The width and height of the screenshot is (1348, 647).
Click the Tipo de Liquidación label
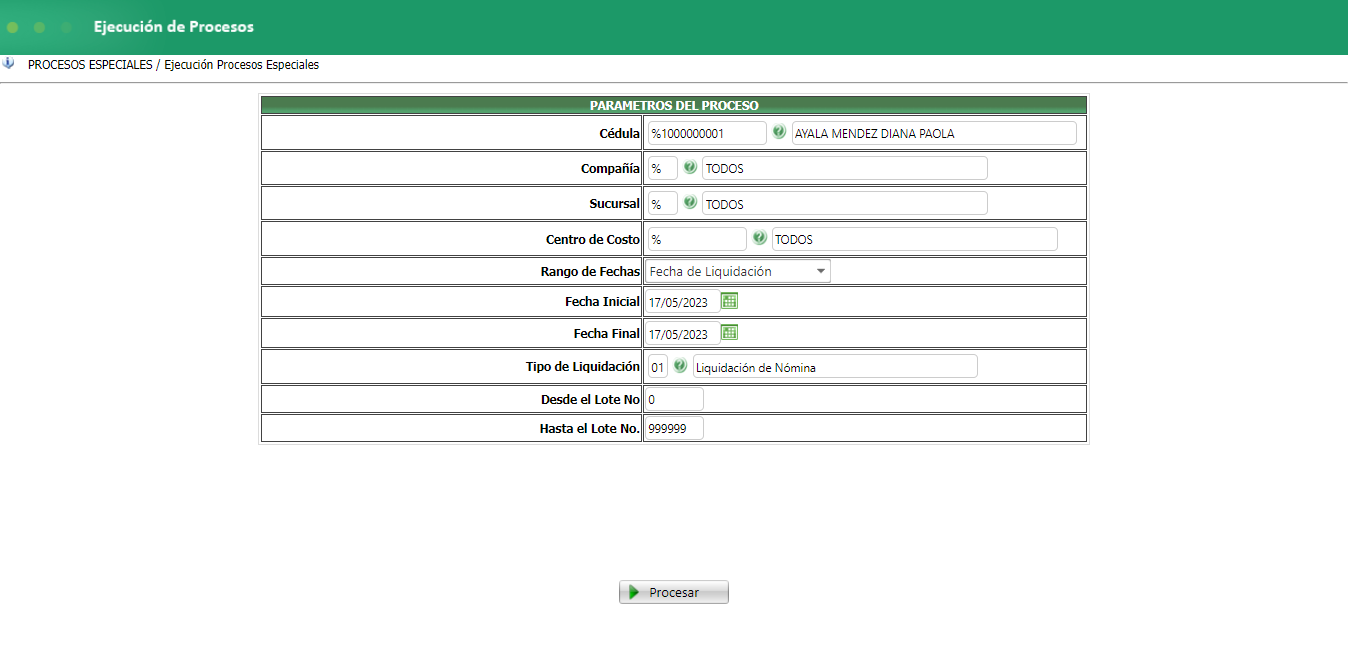(x=583, y=367)
